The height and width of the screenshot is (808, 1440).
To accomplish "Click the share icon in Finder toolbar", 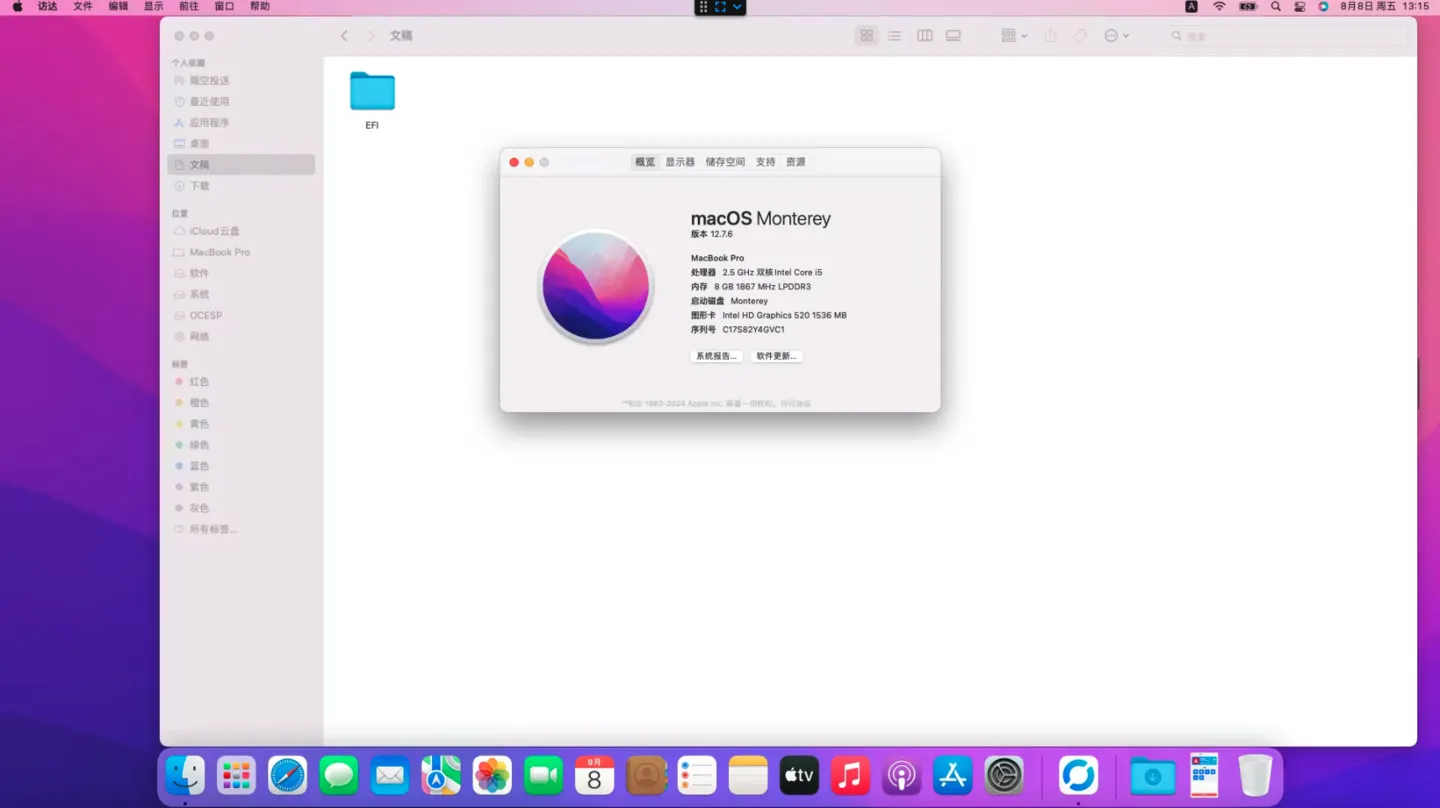I will click(1050, 36).
